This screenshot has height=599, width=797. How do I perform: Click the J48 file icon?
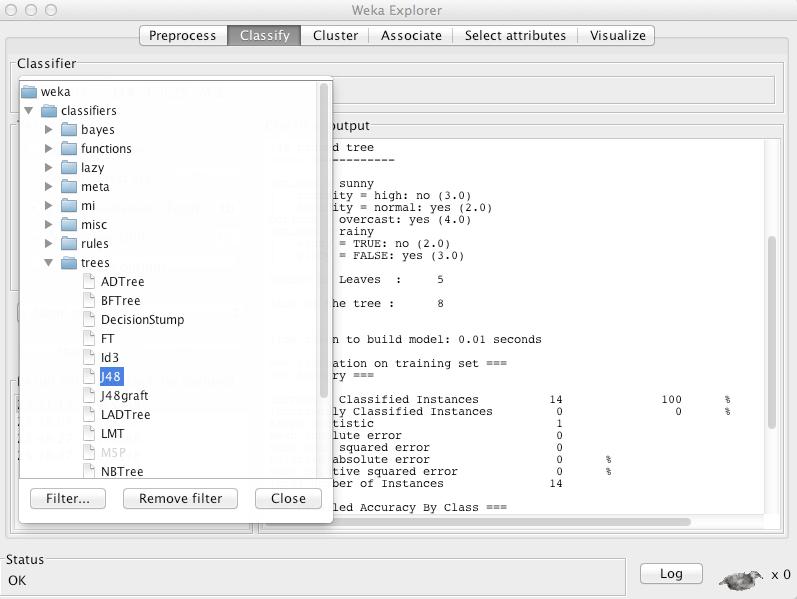tap(89, 376)
